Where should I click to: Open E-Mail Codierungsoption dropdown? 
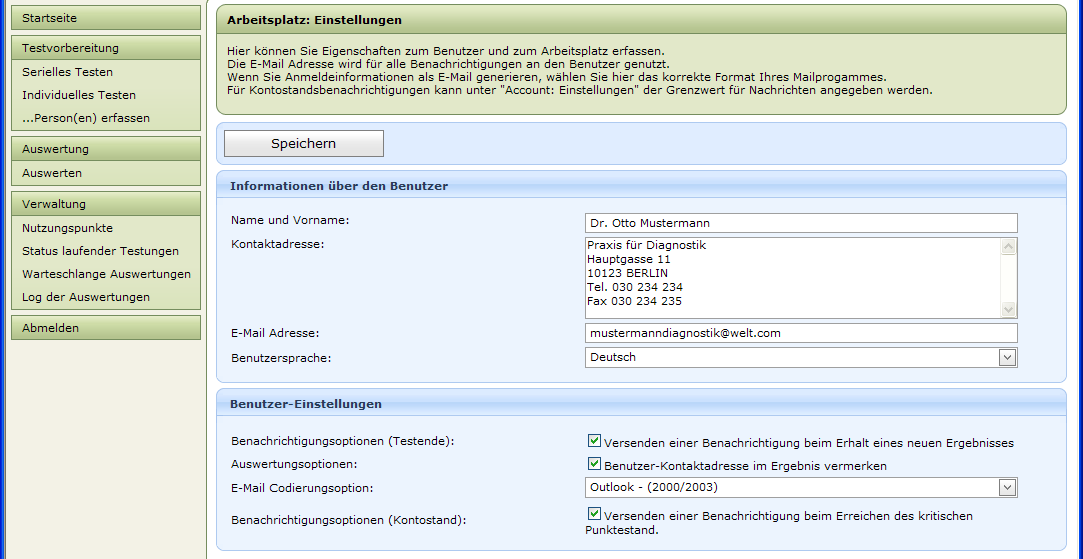(1007, 487)
